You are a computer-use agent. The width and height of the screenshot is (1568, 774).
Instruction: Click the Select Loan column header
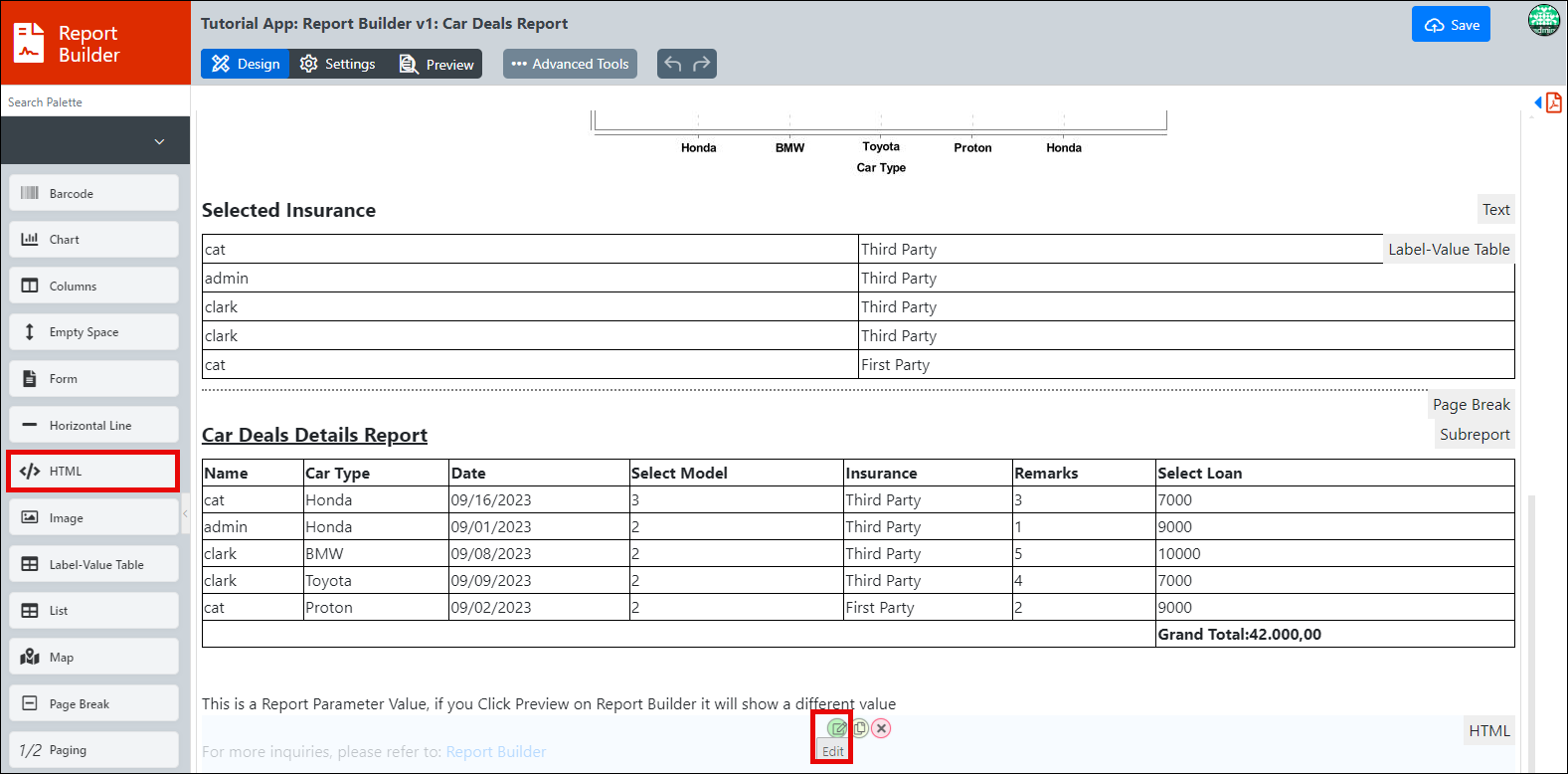pos(1334,474)
